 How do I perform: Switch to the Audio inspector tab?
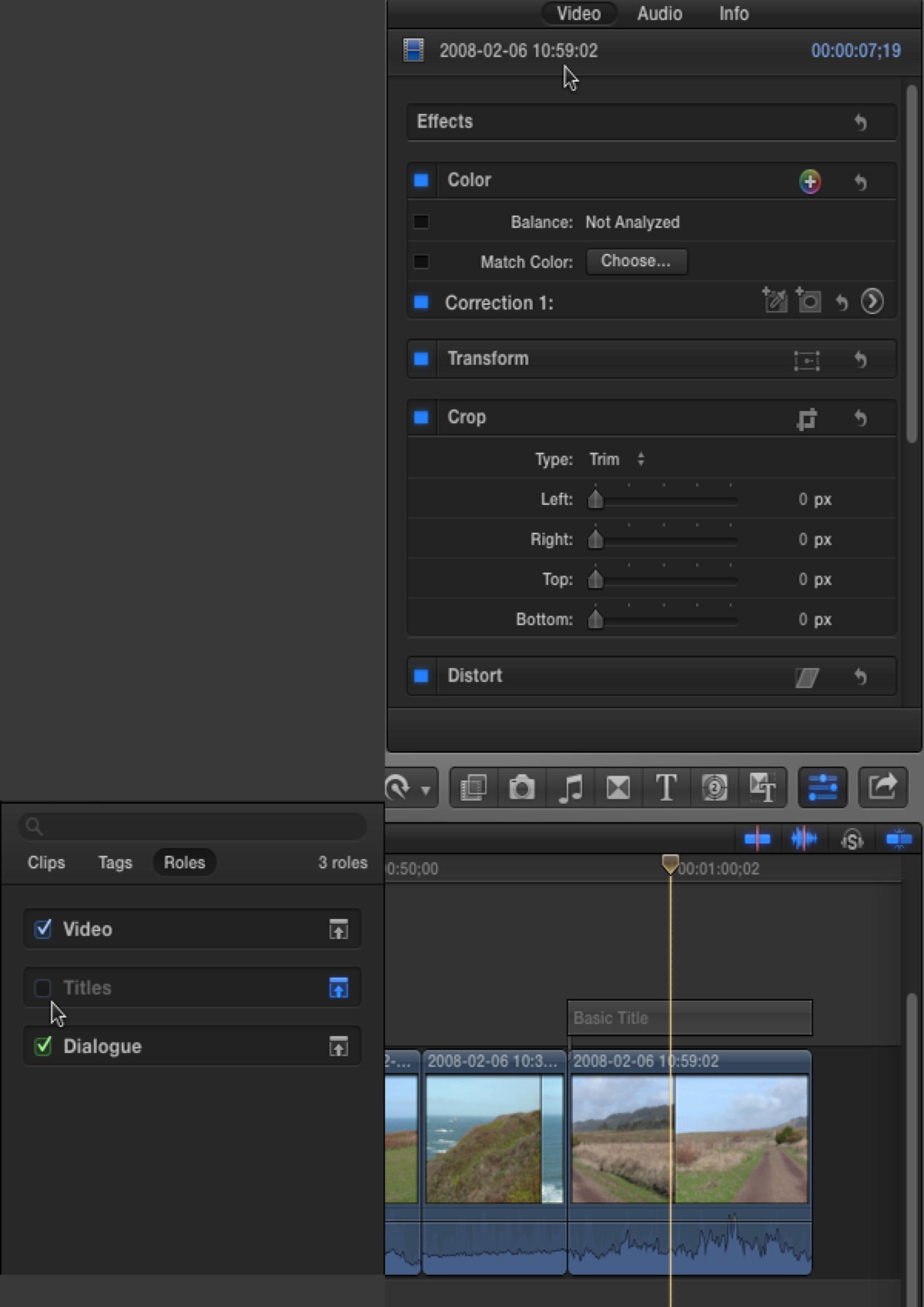(x=659, y=14)
